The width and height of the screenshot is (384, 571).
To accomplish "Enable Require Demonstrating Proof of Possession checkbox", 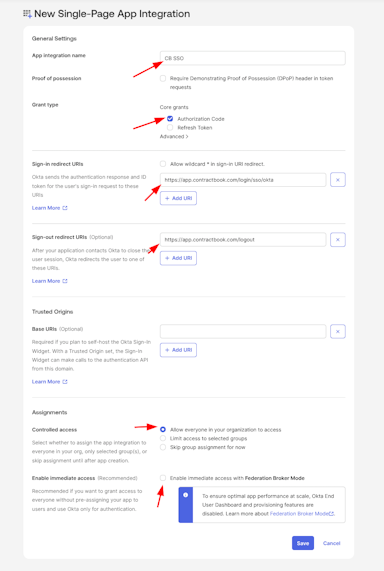I will (x=163, y=78).
